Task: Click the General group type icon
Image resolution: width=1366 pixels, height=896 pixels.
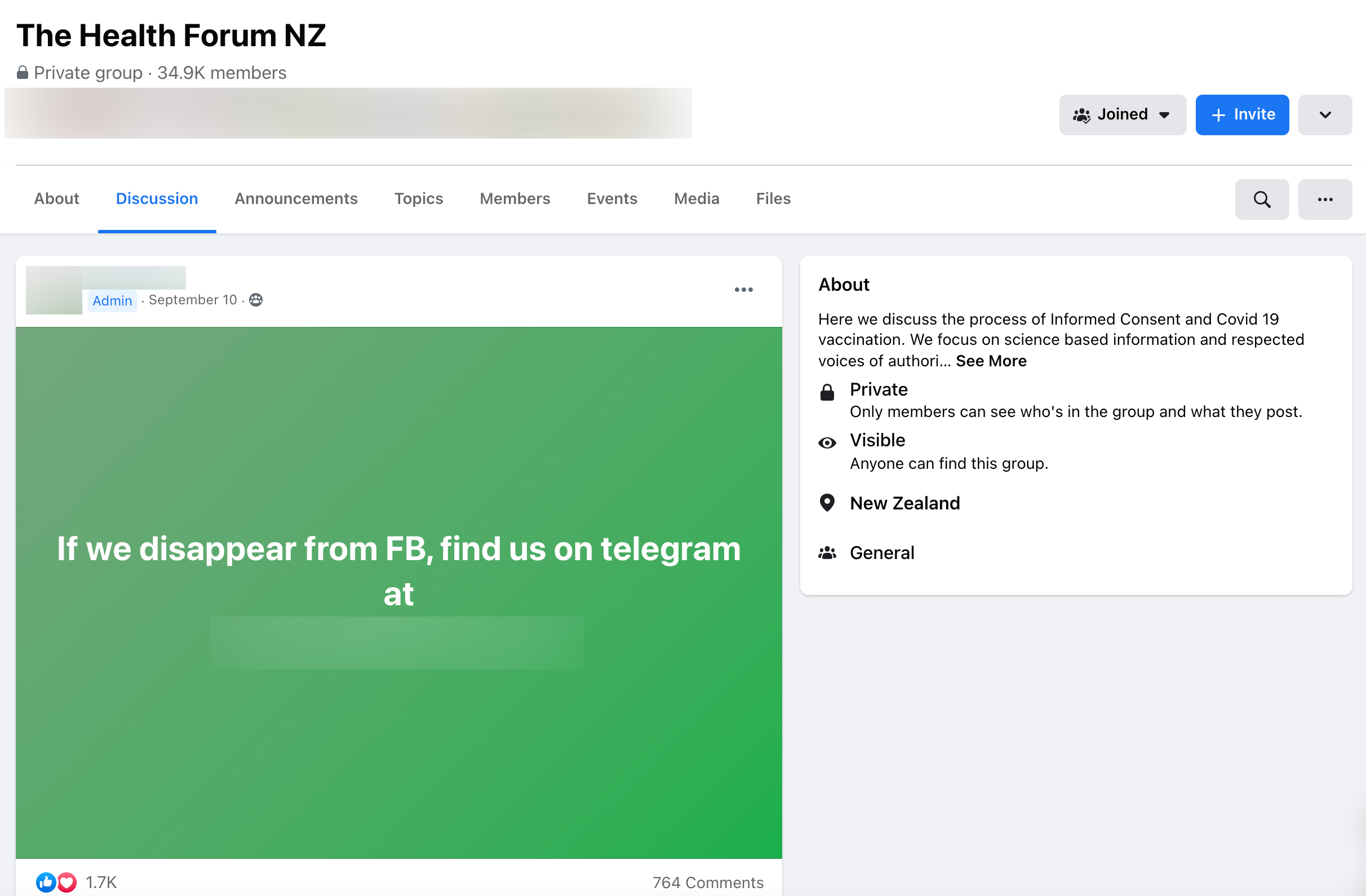Action: click(827, 553)
